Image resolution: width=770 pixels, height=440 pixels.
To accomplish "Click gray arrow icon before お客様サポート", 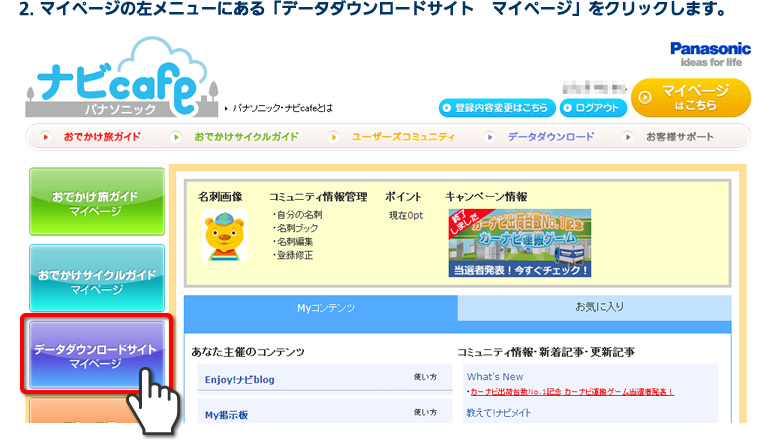I will (x=628, y=137).
